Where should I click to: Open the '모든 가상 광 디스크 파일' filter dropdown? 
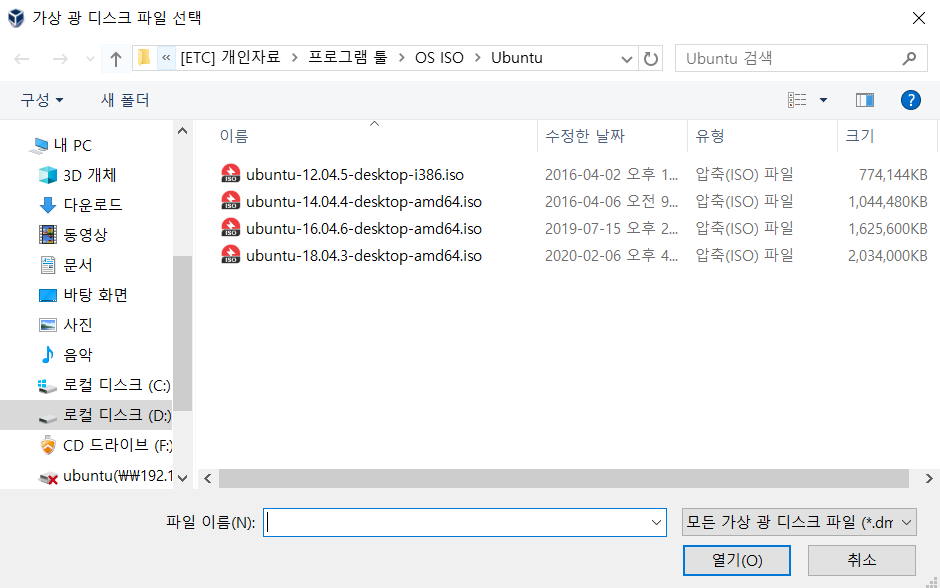point(799,523)
